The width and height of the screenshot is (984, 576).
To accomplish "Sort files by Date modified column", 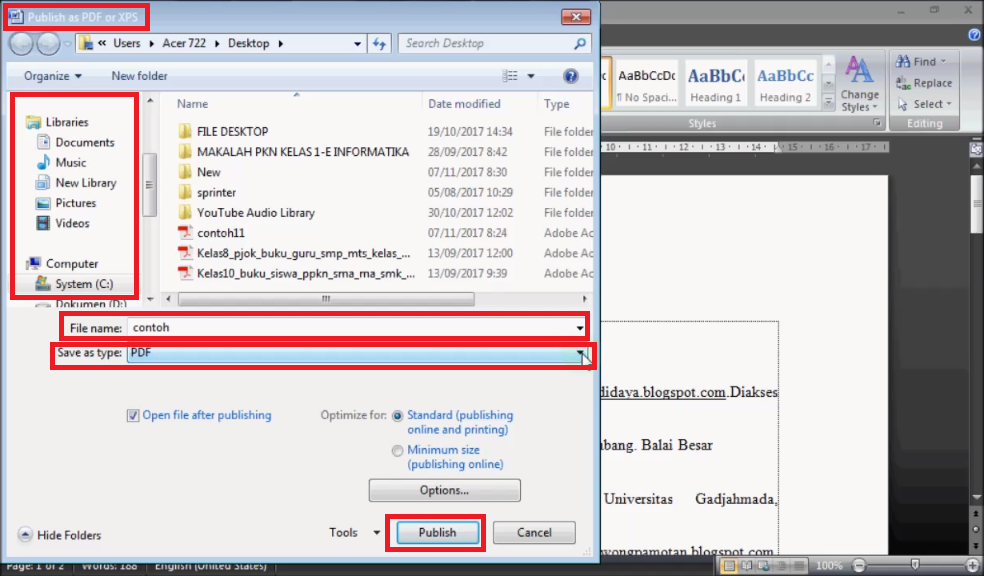I will coord(464,104).
